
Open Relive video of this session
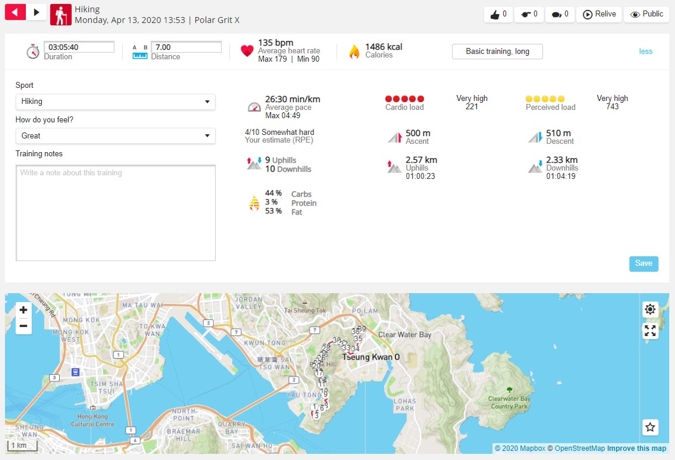coord(599,14)
